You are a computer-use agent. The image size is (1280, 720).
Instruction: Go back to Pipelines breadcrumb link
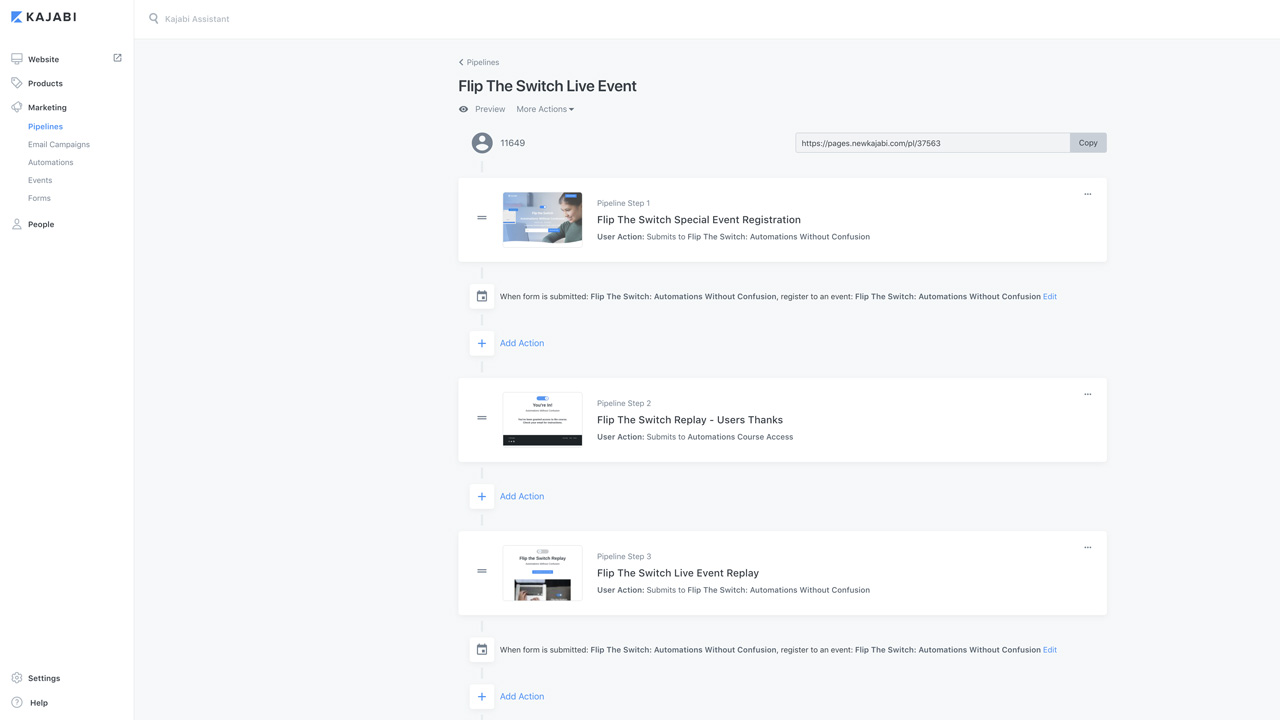(x=483, y=62)
